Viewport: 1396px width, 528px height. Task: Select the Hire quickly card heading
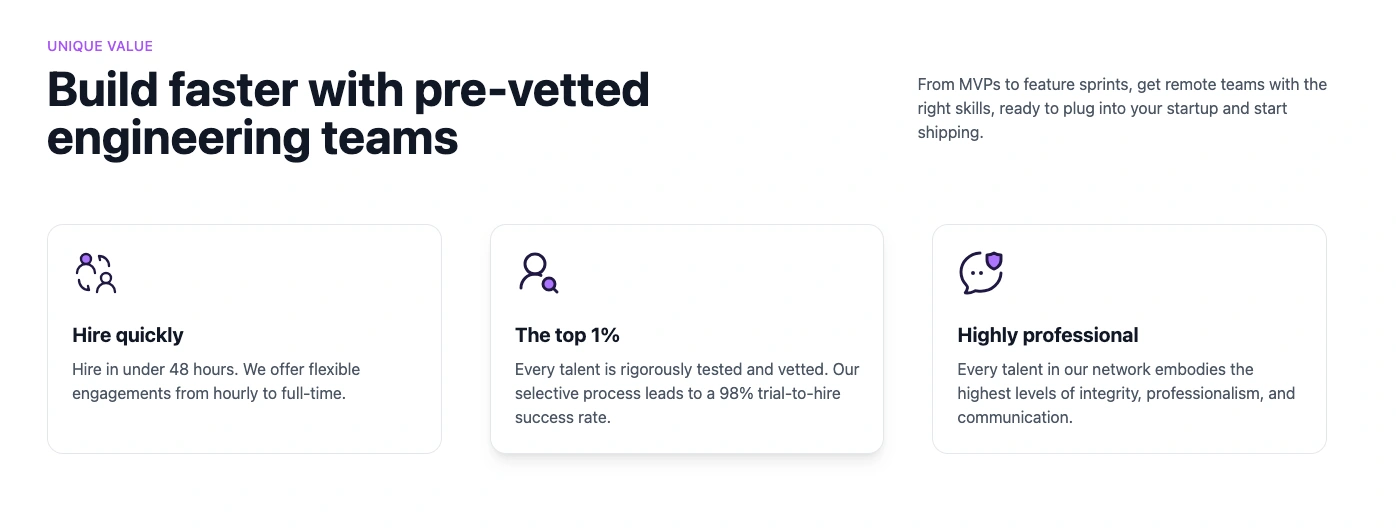pos(128,335)
